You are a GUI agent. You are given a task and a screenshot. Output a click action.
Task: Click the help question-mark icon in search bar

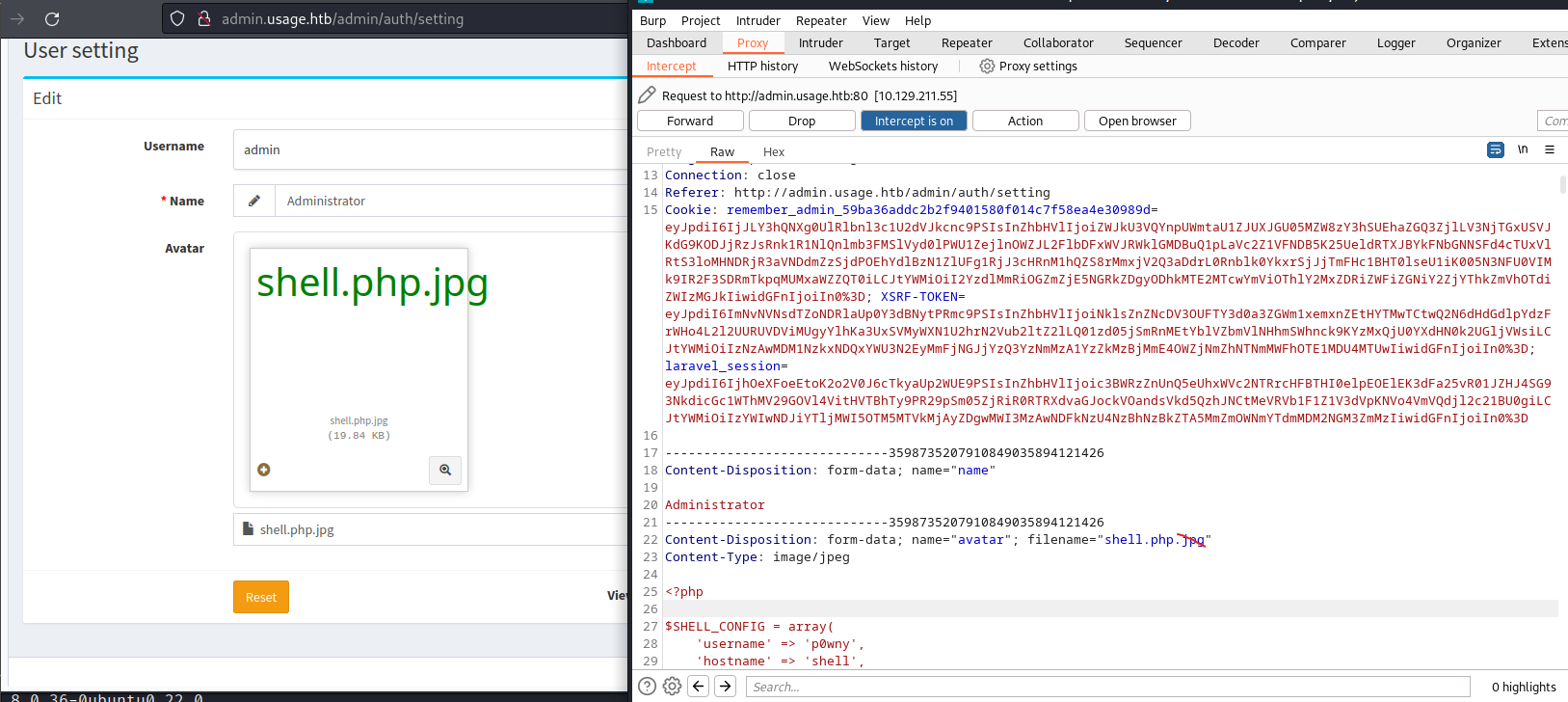click(648, 686)
